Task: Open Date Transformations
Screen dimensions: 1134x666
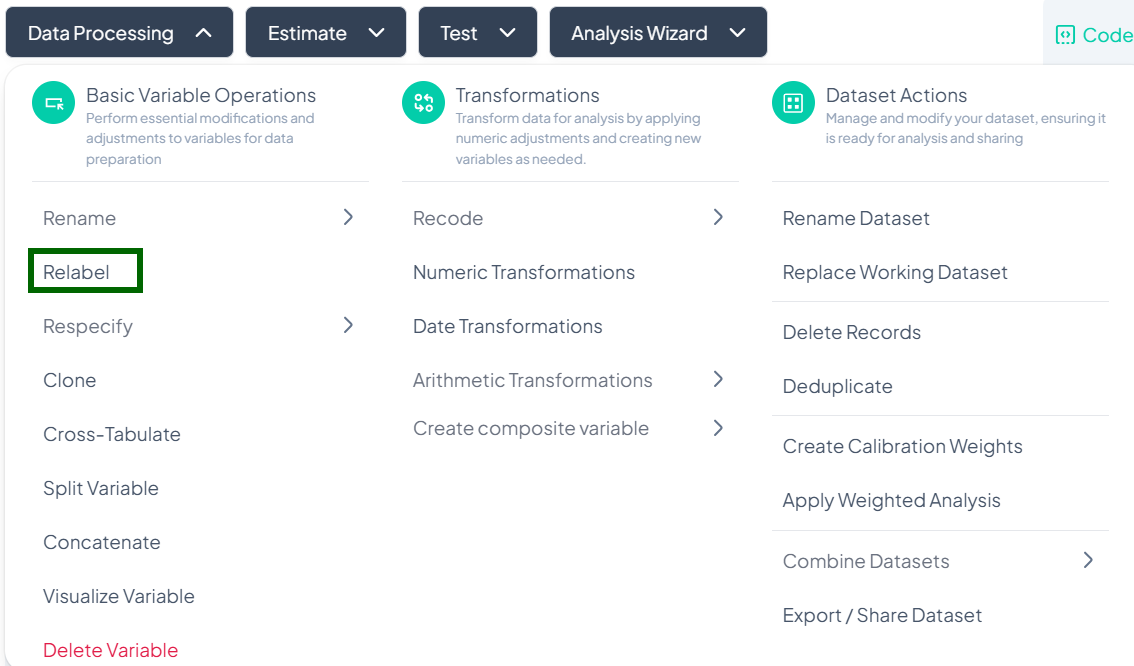Action: [507, 326]
